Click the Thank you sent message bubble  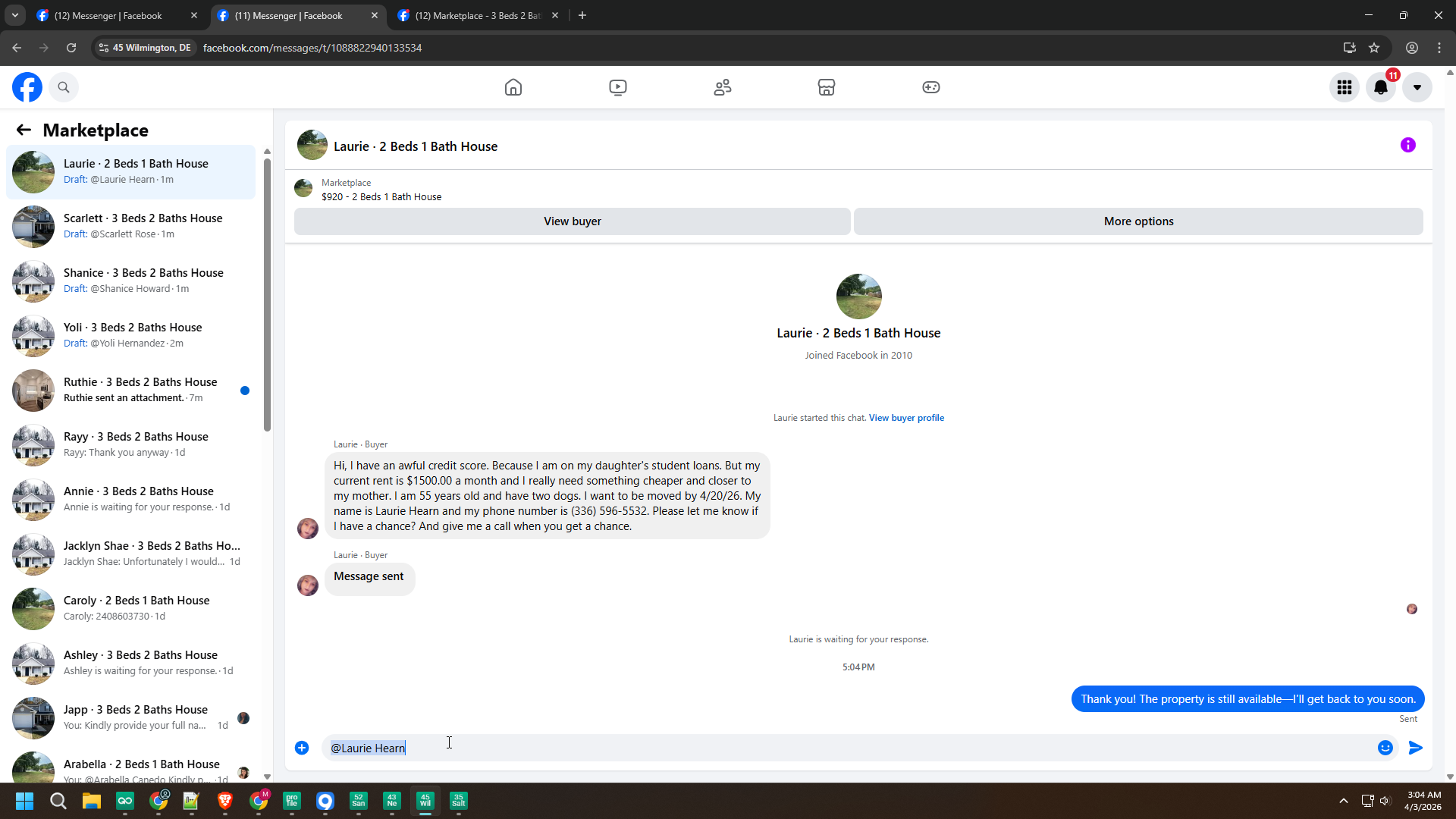coord(1248,699)
